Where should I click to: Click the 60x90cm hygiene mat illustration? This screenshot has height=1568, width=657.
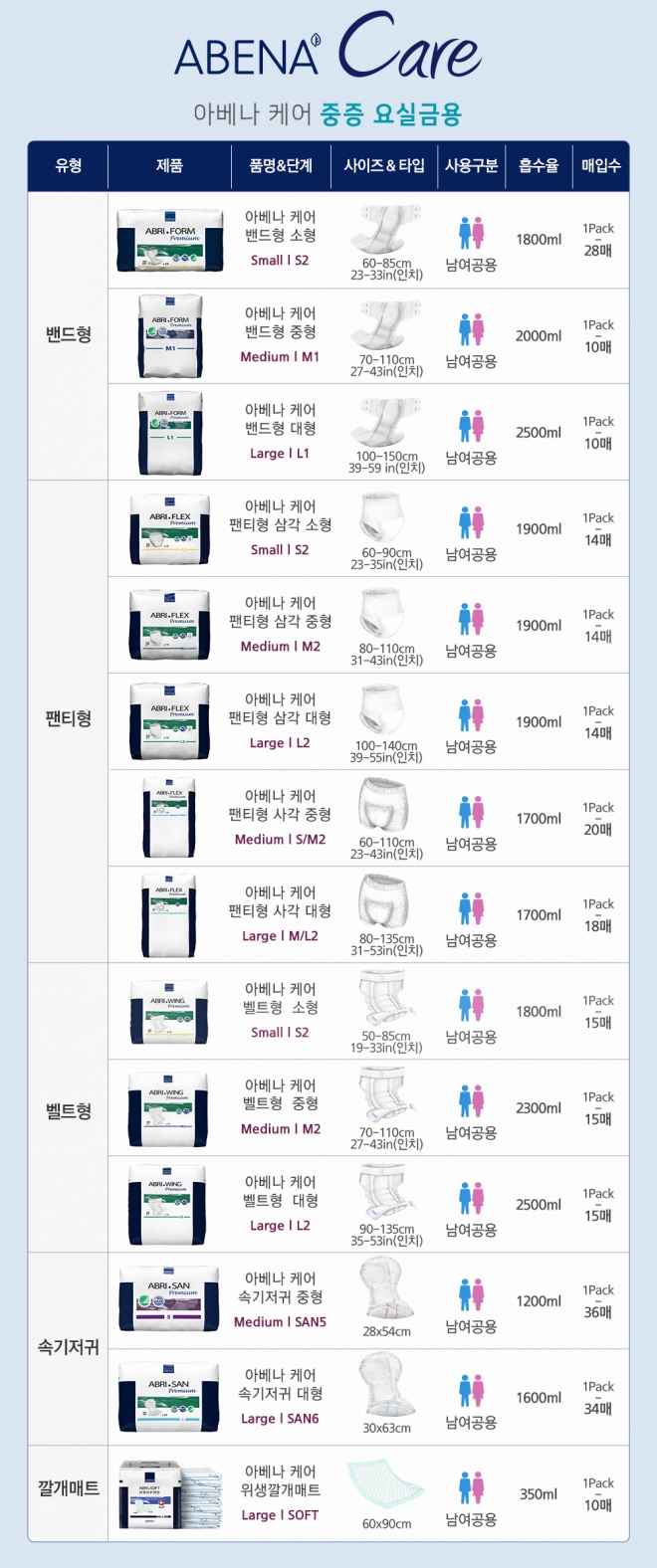tap(386, 1484)
